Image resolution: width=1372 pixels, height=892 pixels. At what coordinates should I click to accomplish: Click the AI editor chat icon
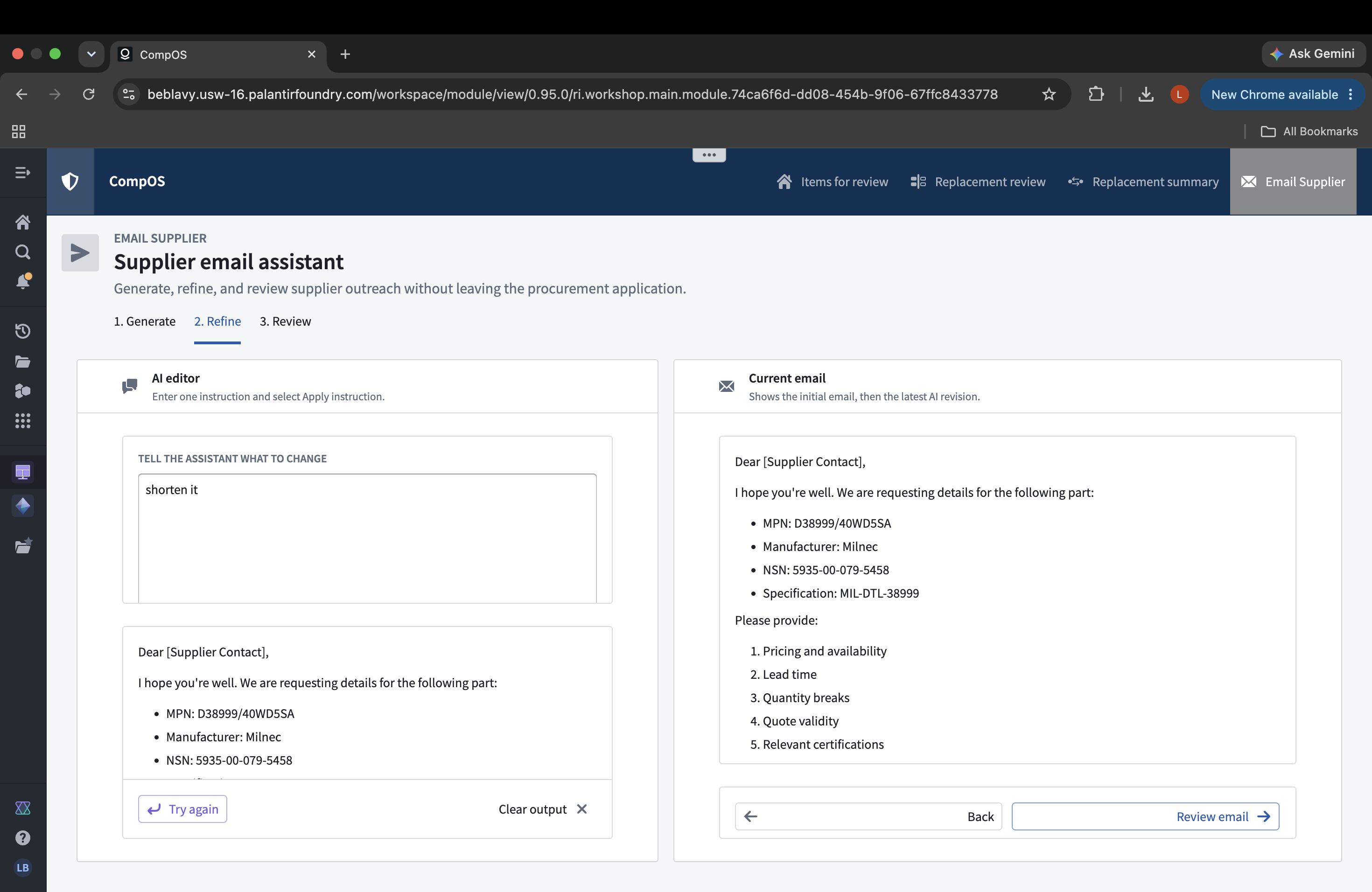click(x=130, y=386)
